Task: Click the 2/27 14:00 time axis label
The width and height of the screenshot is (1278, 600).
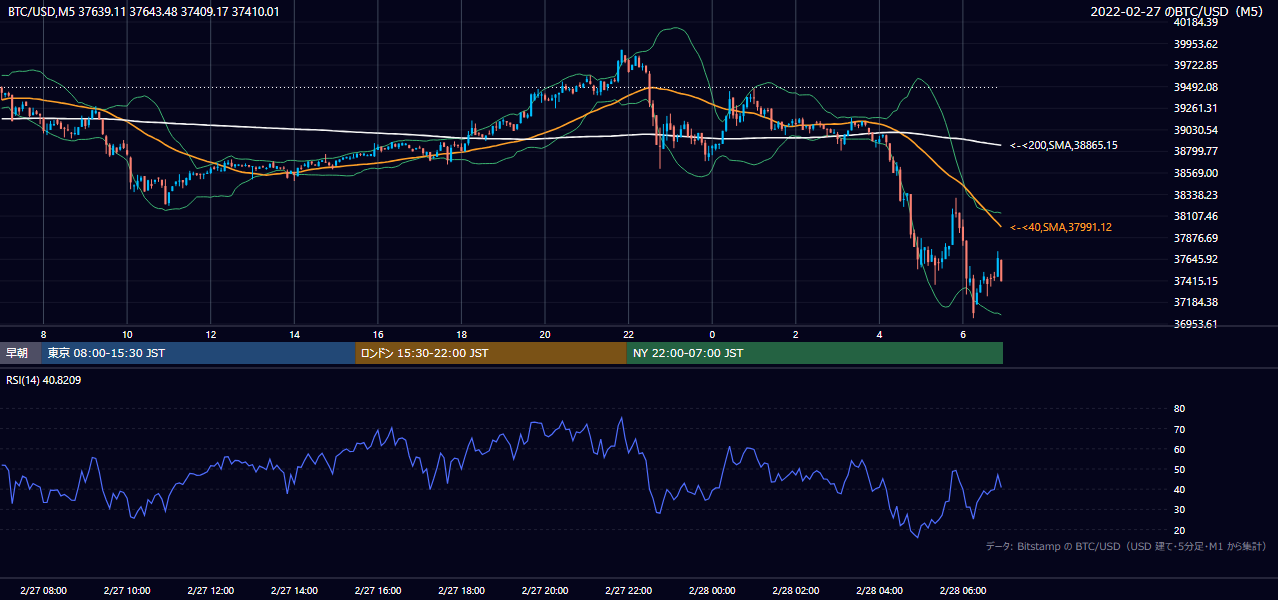Action: [294, 590]
